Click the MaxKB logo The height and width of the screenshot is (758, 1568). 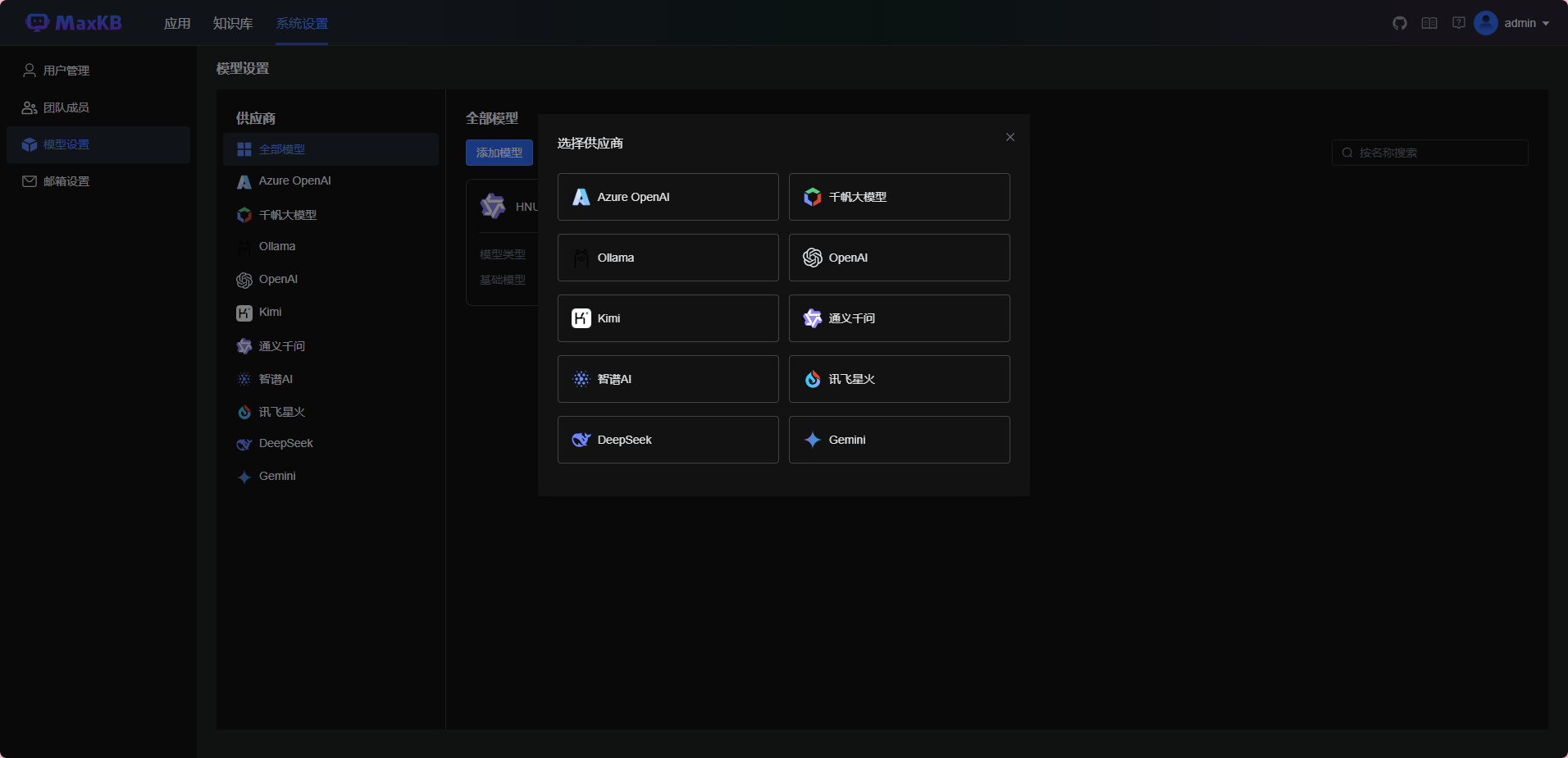74,23
